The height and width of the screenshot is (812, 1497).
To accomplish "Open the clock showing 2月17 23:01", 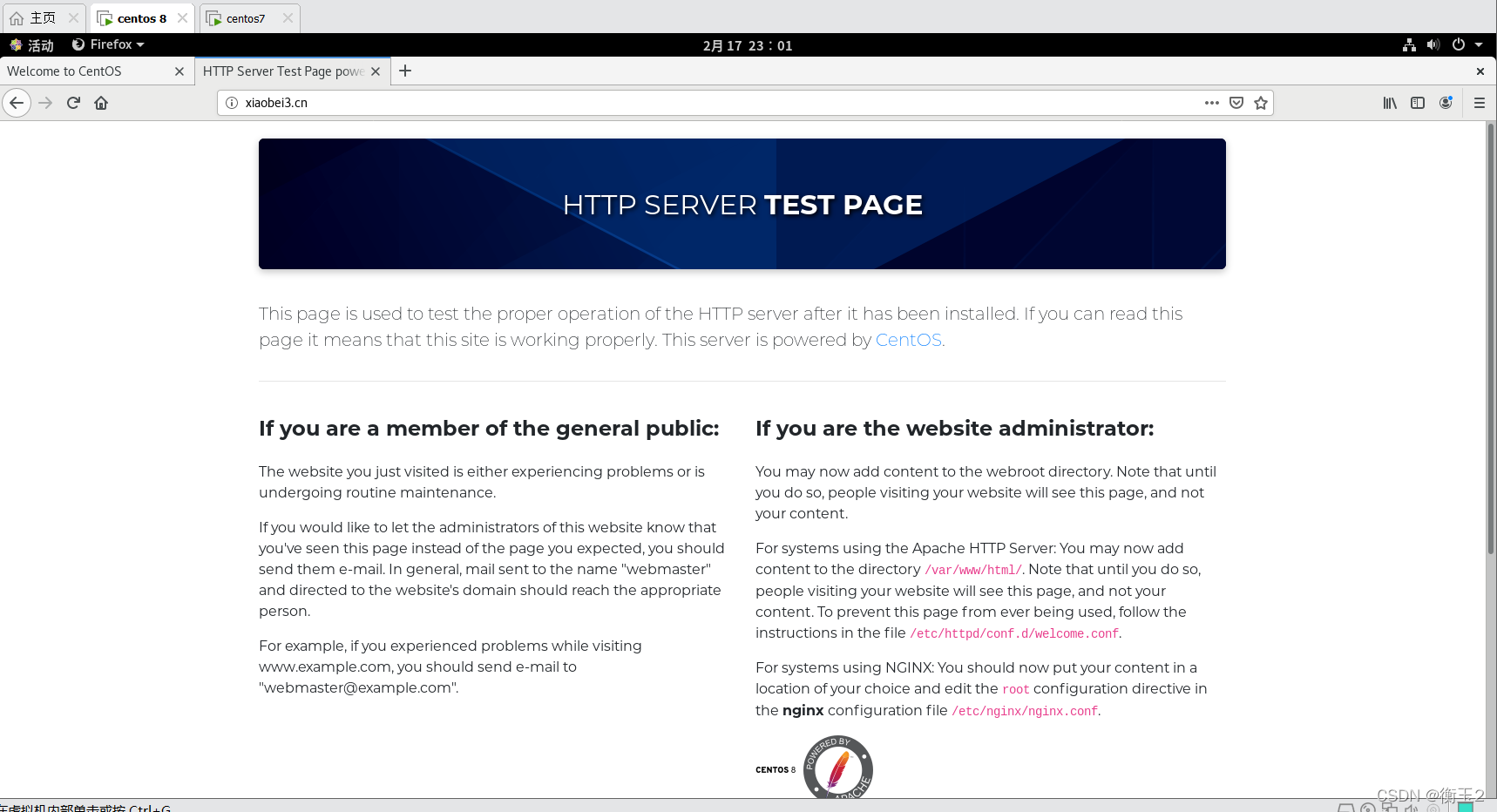I will tap(748, 45).
